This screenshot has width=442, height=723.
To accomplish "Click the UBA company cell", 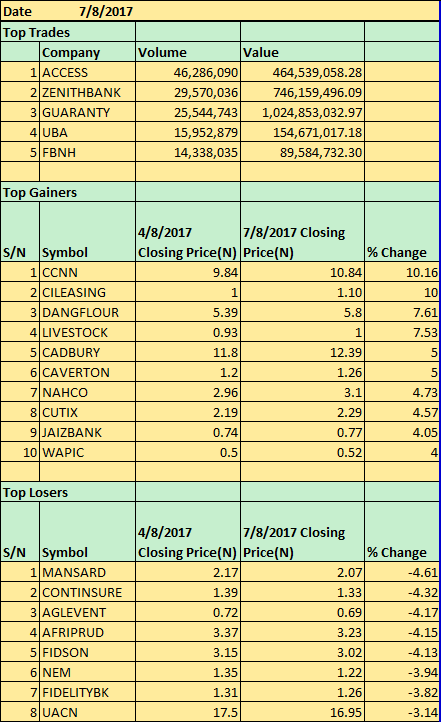I will coord(88,132).
